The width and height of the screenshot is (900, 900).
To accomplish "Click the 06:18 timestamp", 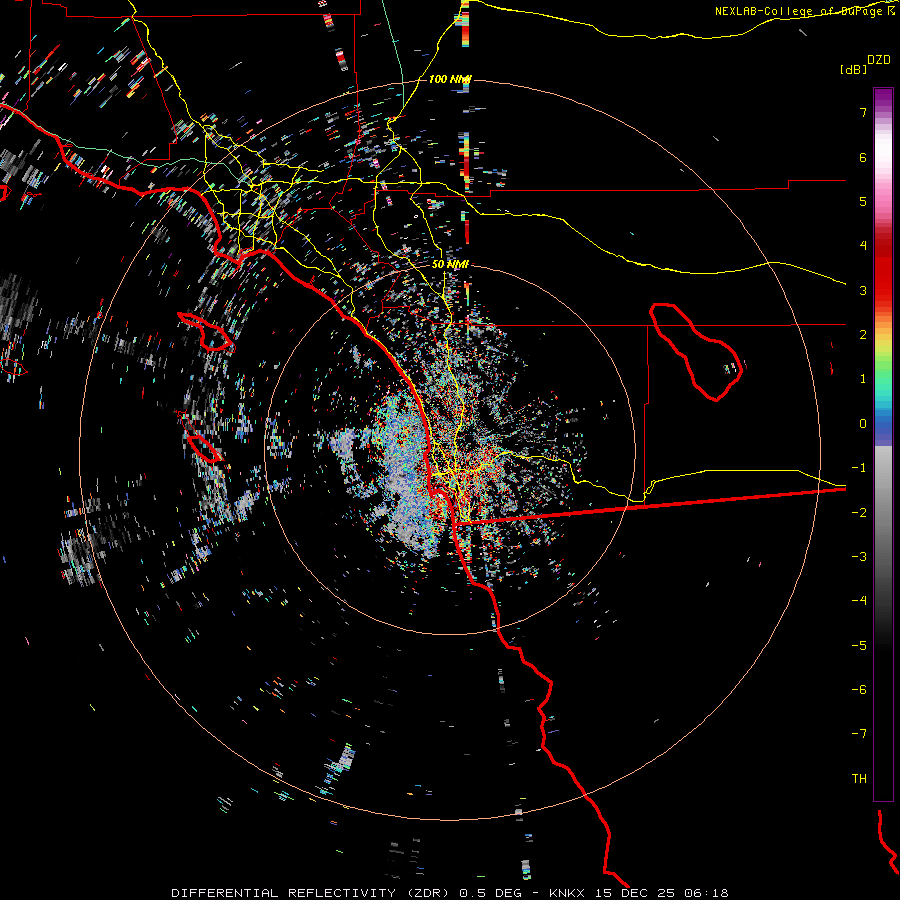I will pyautogui.click(x=706, y=893).
